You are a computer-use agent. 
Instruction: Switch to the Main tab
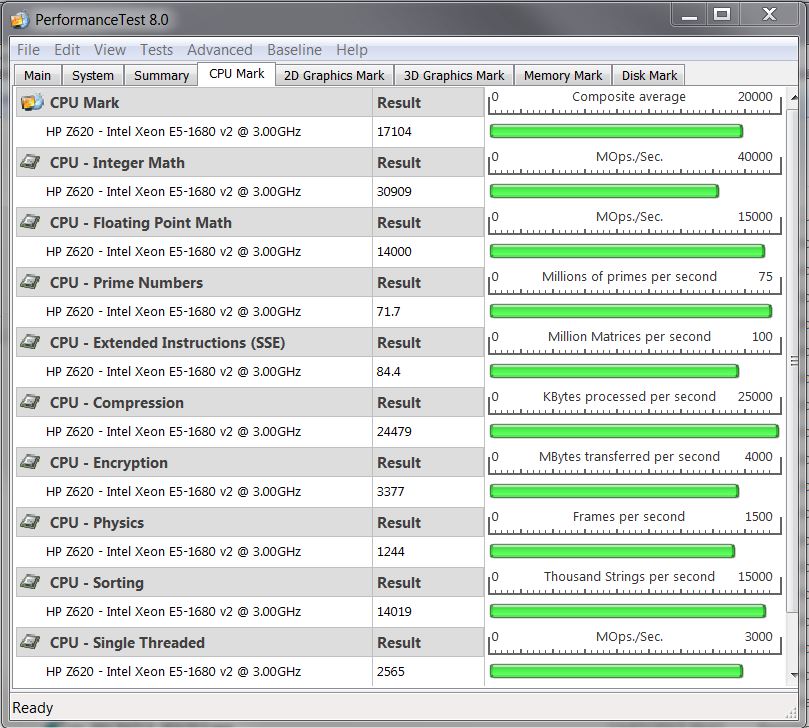[x=37, y=75]
